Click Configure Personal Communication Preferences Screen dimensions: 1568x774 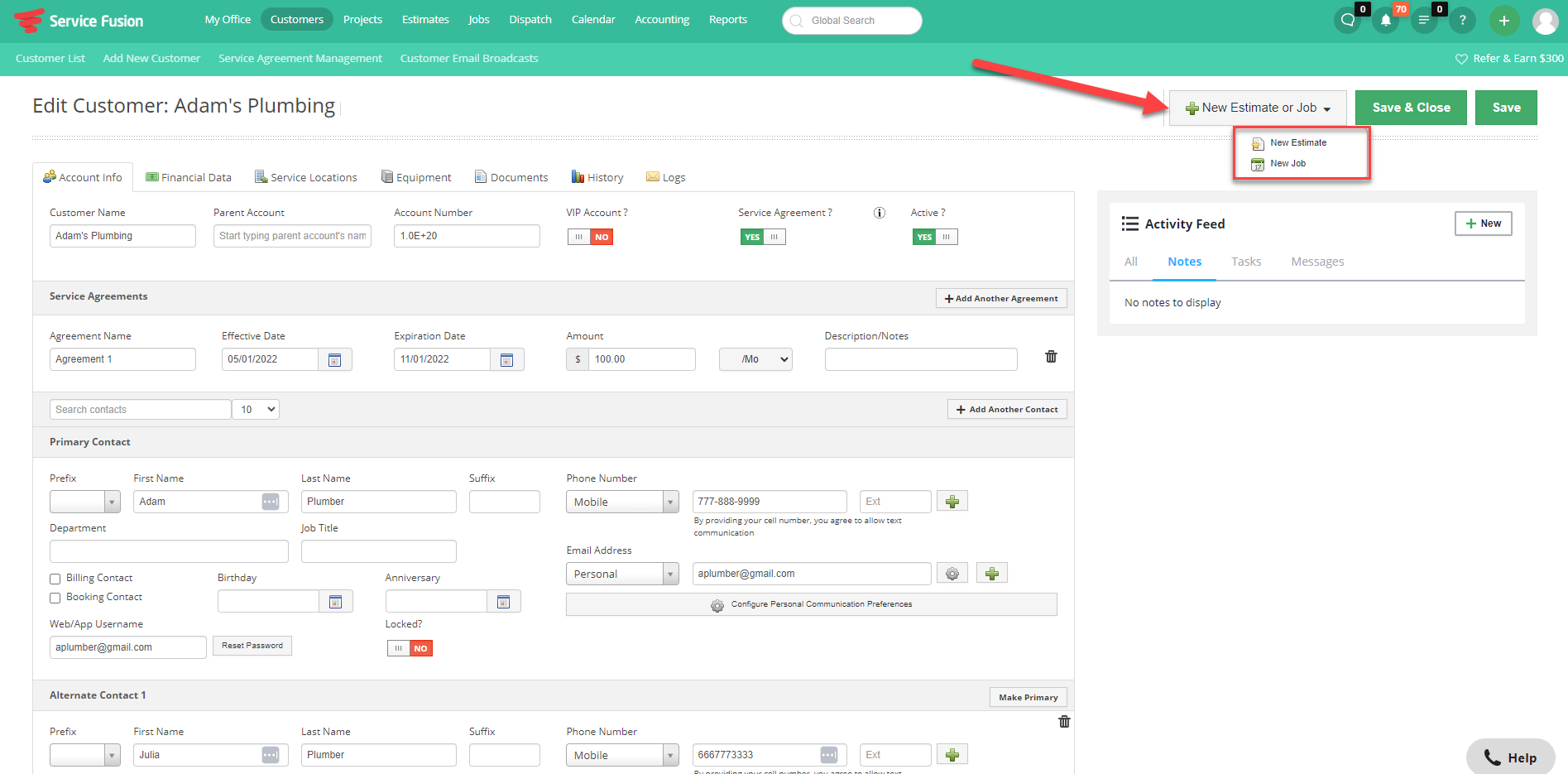coord(812,604)
